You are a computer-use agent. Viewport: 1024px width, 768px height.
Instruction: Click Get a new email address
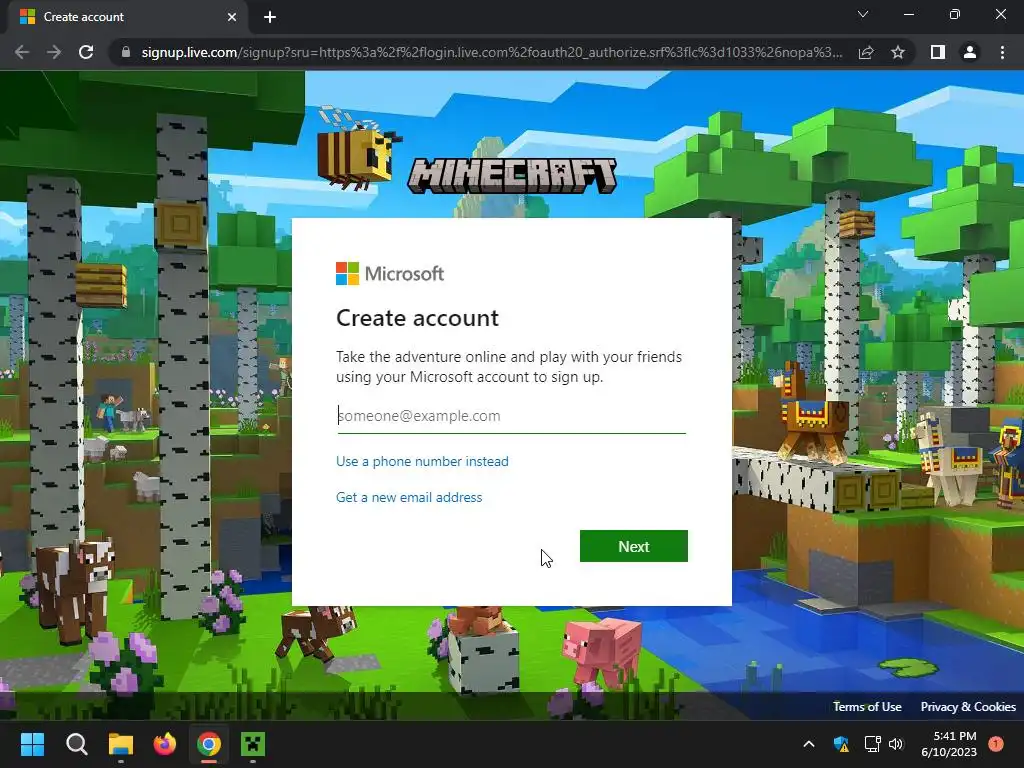(409, 497)
